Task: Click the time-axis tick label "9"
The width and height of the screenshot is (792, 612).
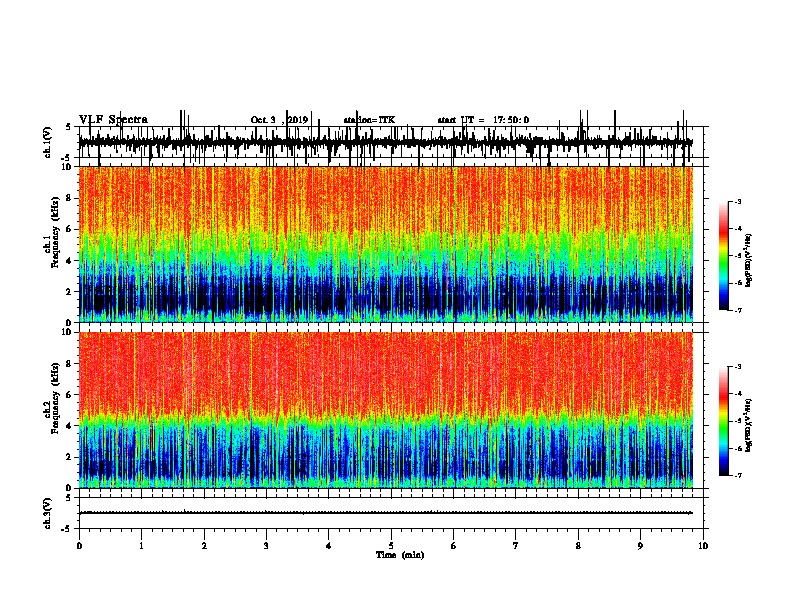Action: 640,546
